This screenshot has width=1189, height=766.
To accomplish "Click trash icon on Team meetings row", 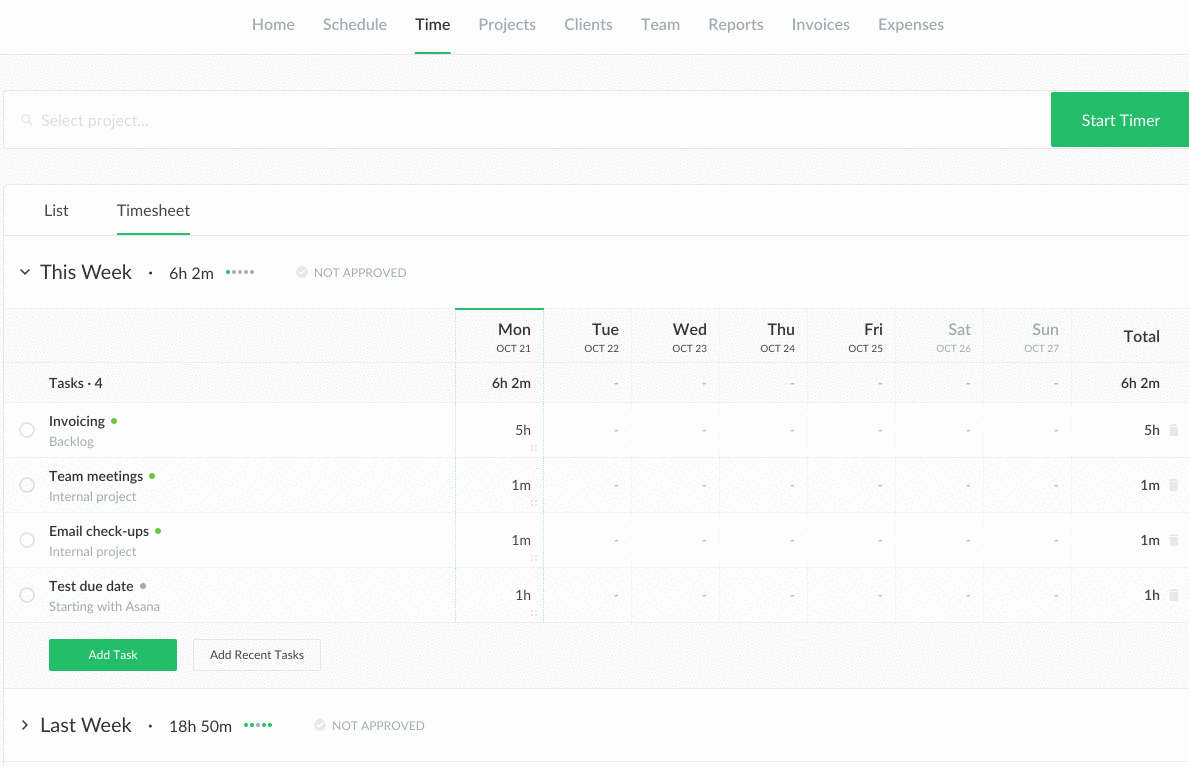I will (x=1173, y=485).
